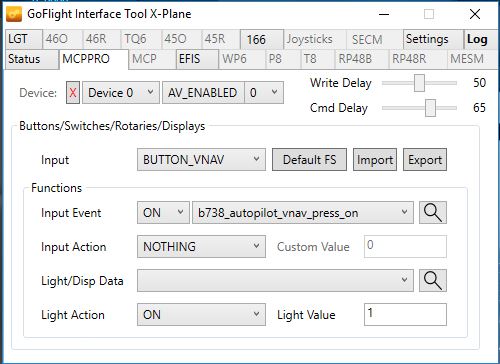The height and width of the screenshot is (364, 500).
Task: Switch to the 166 tab
Action: coord(262,39)
